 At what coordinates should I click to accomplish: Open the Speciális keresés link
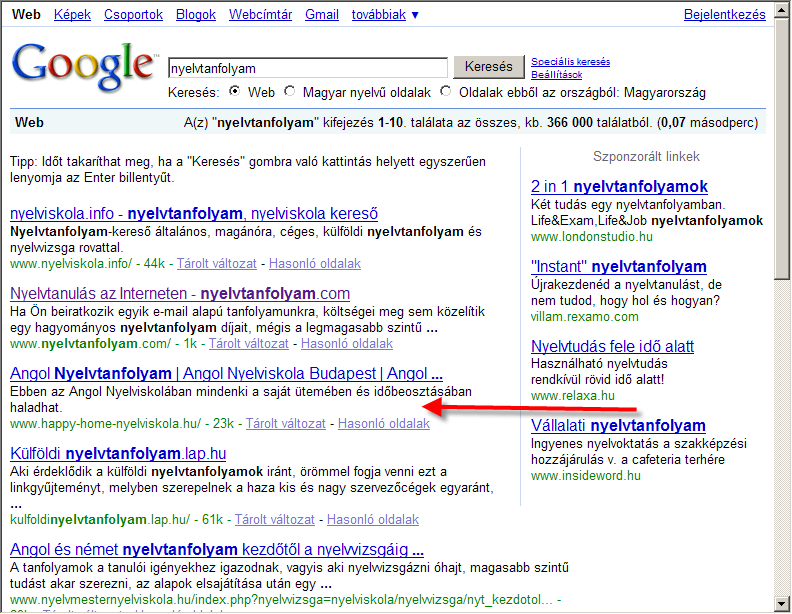pos(570,62)
